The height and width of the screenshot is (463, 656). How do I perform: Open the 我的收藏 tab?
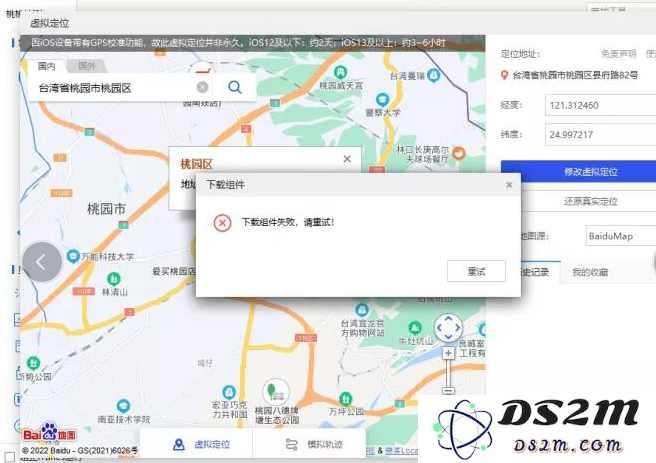tap(590, 272)
